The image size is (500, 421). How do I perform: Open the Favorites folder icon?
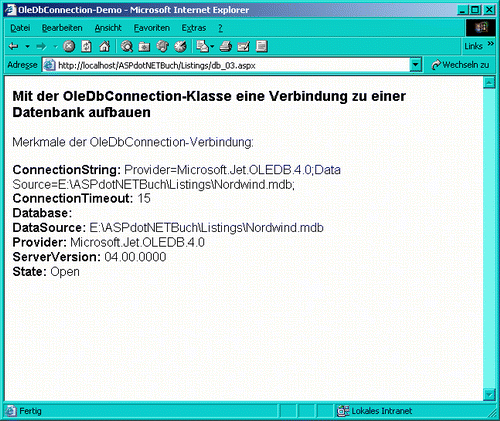144,47
